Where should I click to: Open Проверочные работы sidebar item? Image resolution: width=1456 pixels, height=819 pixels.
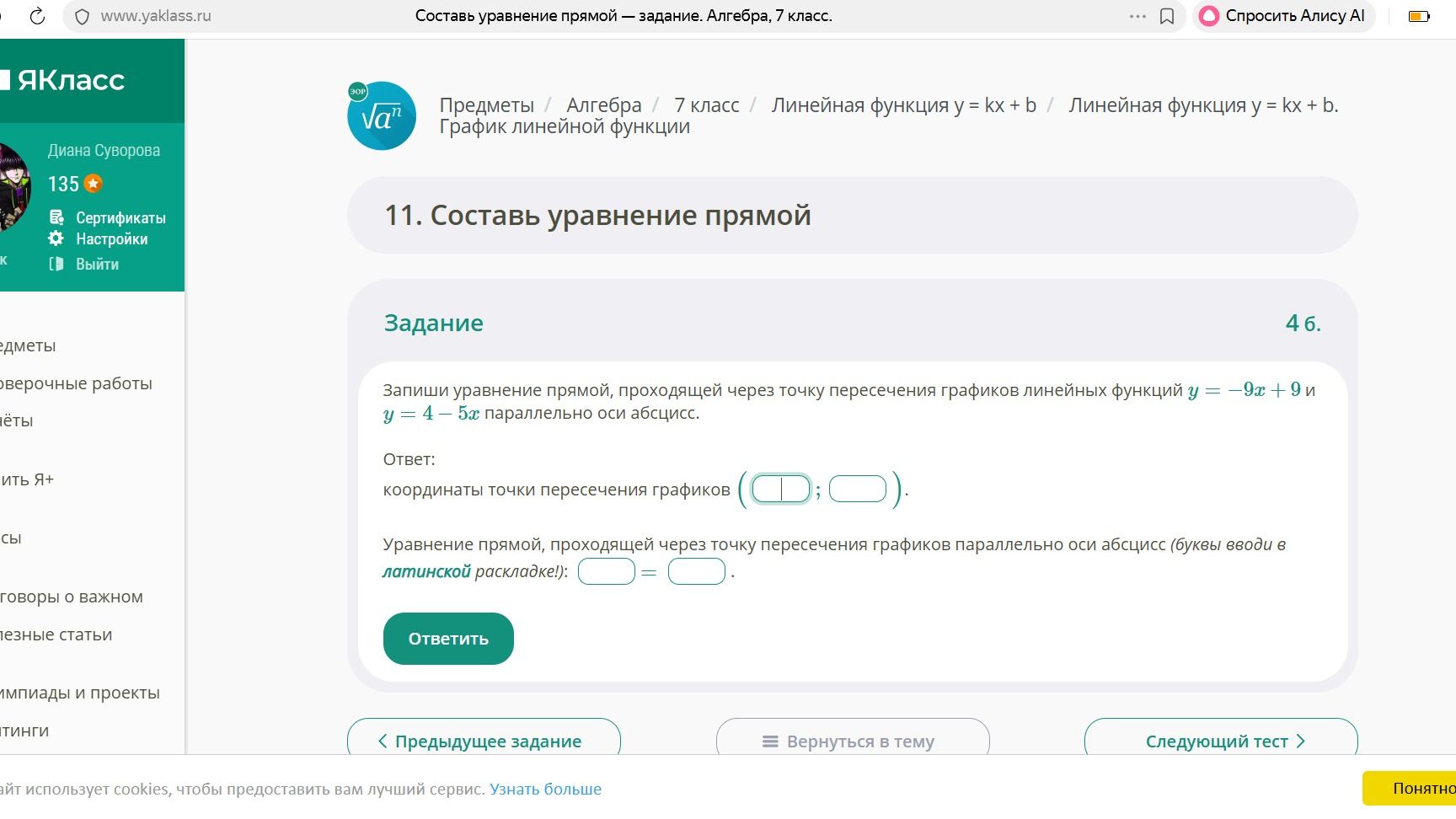click(x=76, y=383)
